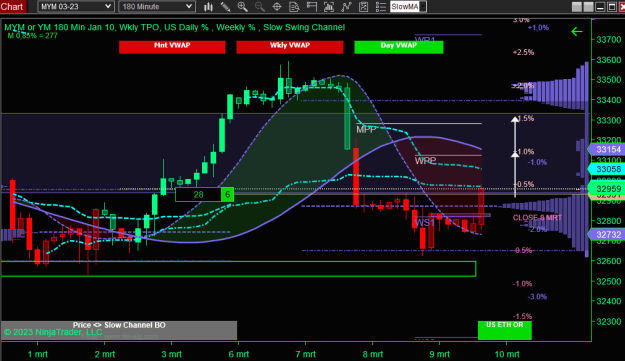Screen dimensions: 625x361
Task: Select the Chart tab
Action: click(12, 6)
